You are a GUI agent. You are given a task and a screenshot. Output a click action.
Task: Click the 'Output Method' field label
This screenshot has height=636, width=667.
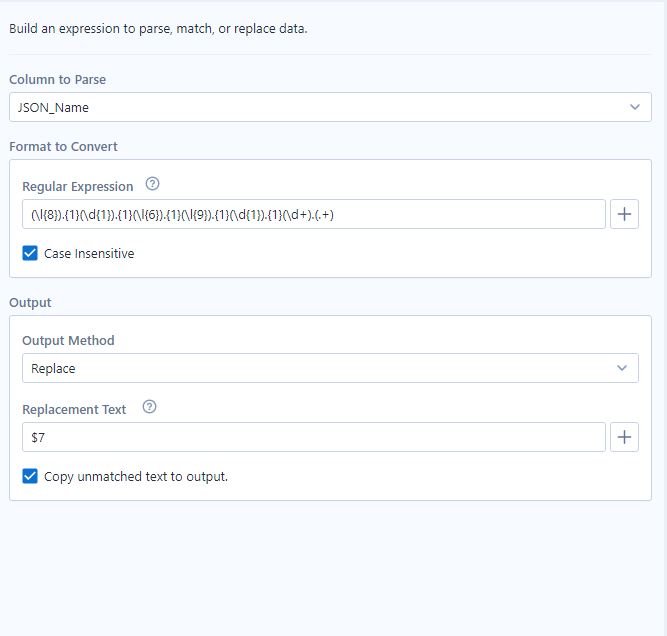pos(68,341)
